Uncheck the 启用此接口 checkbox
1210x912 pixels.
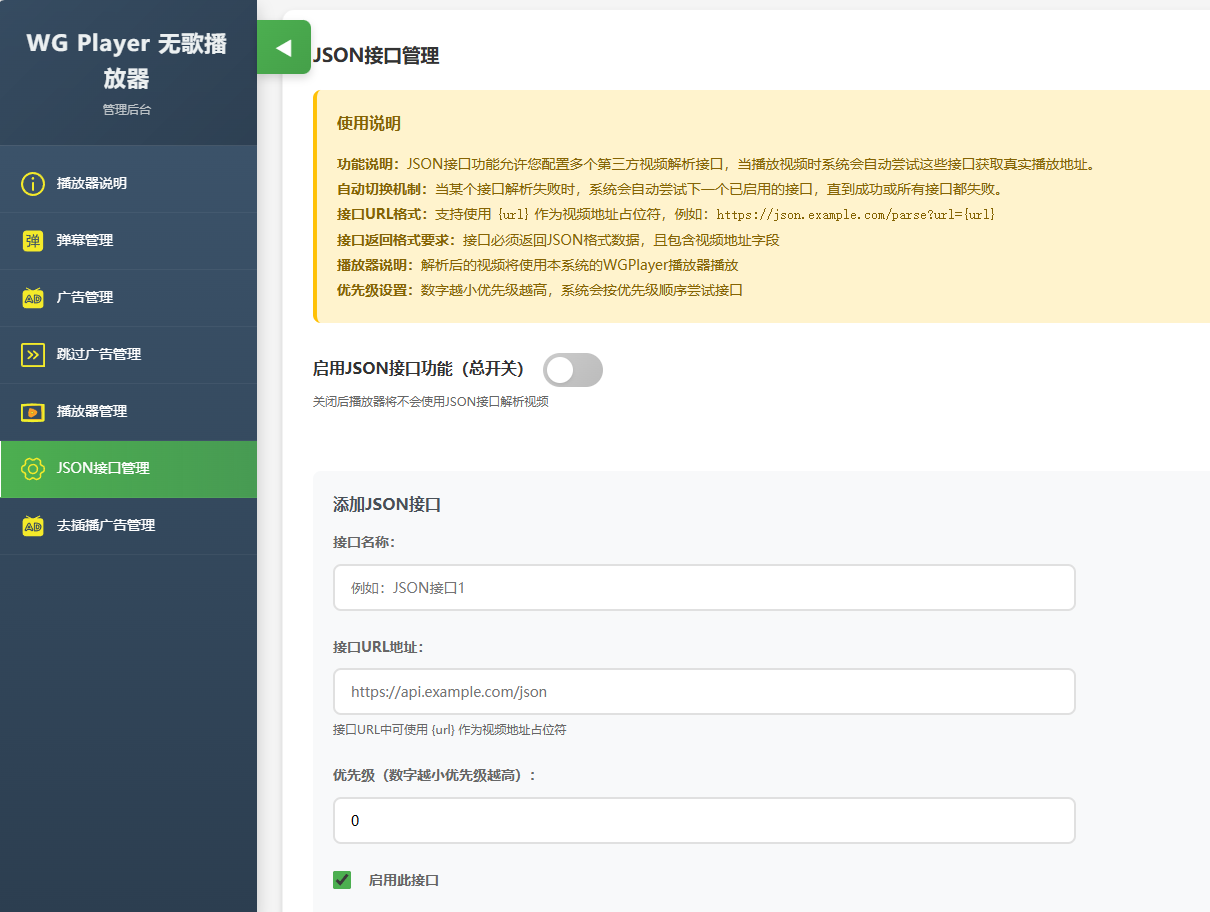tap(342, 879)
